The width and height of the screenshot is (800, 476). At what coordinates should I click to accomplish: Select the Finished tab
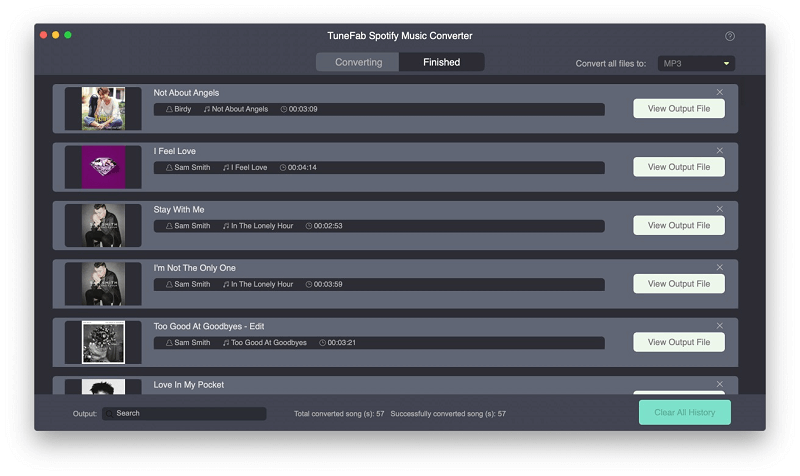click(441, 62)
